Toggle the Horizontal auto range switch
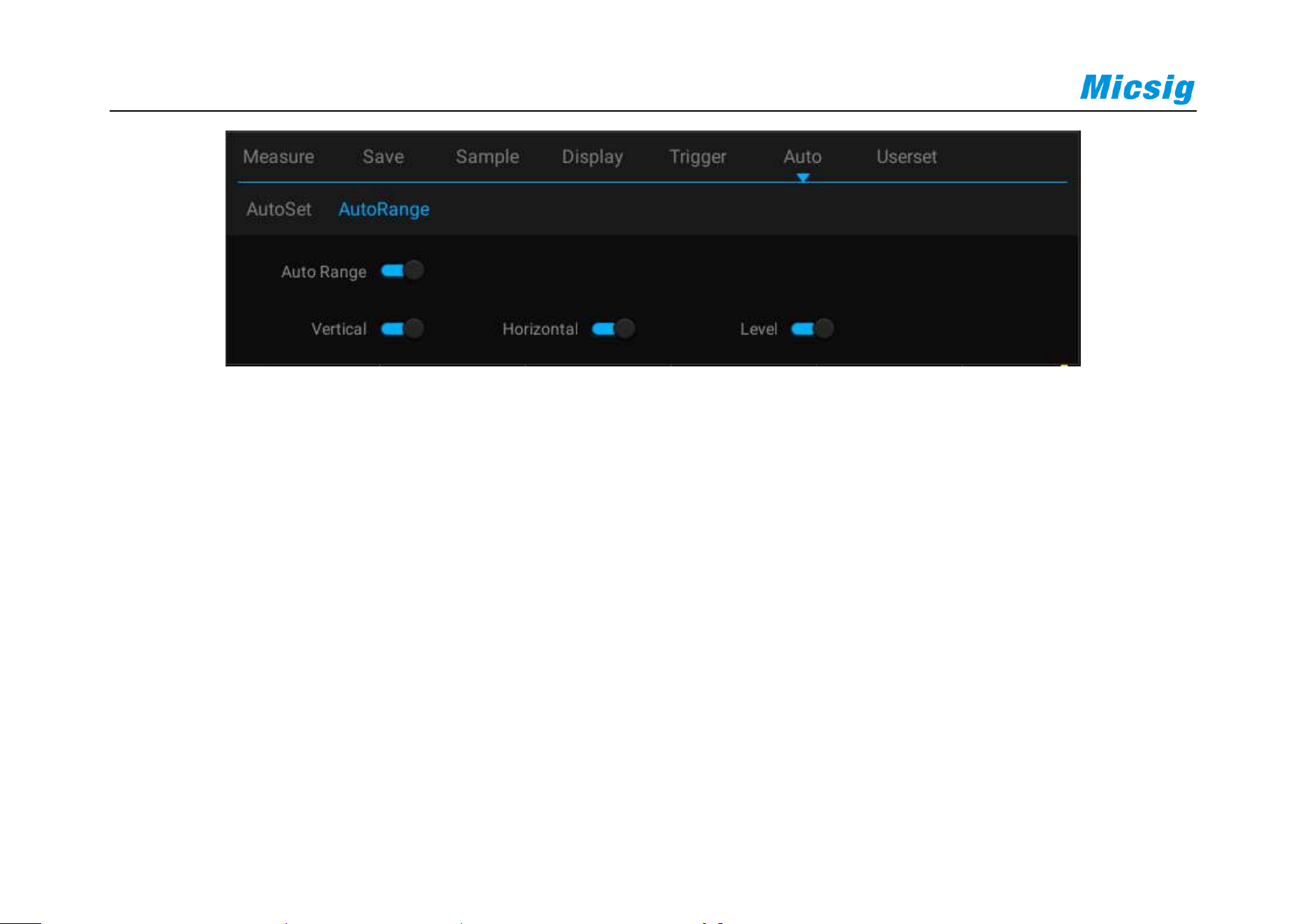This screenshot has height=924, width=1307. (613, 329)
